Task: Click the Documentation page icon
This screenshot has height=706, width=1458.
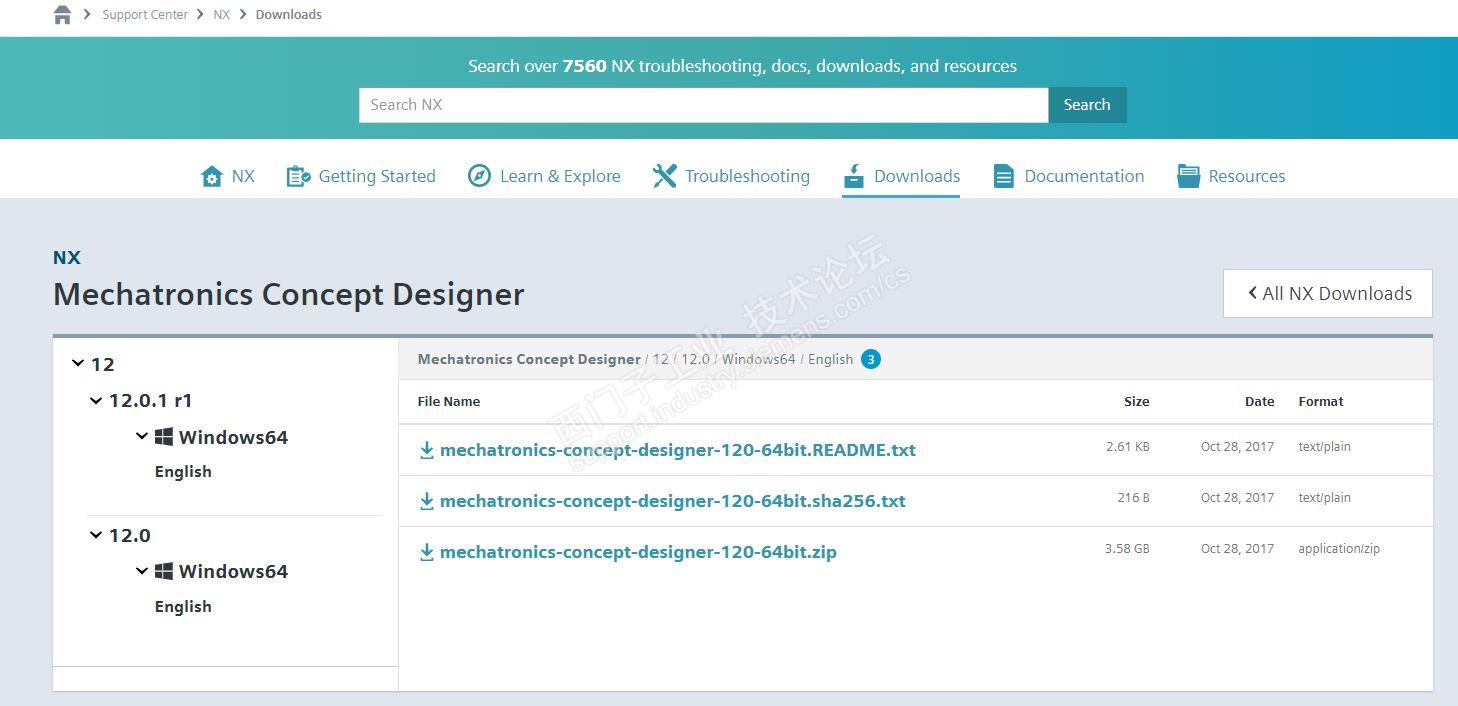Action: coord(1003,176)
